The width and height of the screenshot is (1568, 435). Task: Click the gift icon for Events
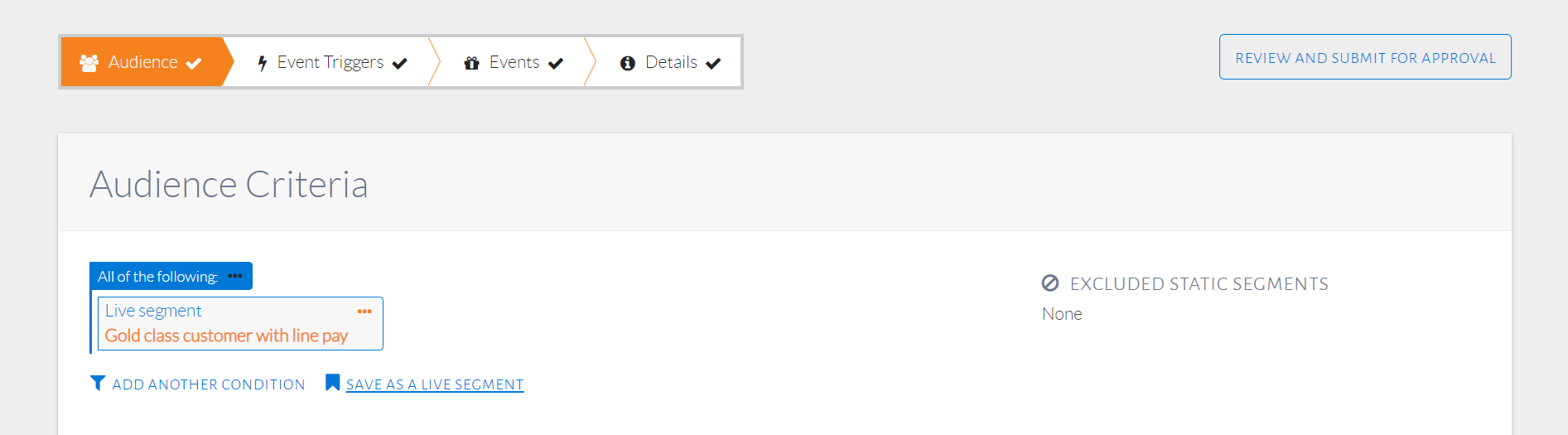(x=472, y=63)
